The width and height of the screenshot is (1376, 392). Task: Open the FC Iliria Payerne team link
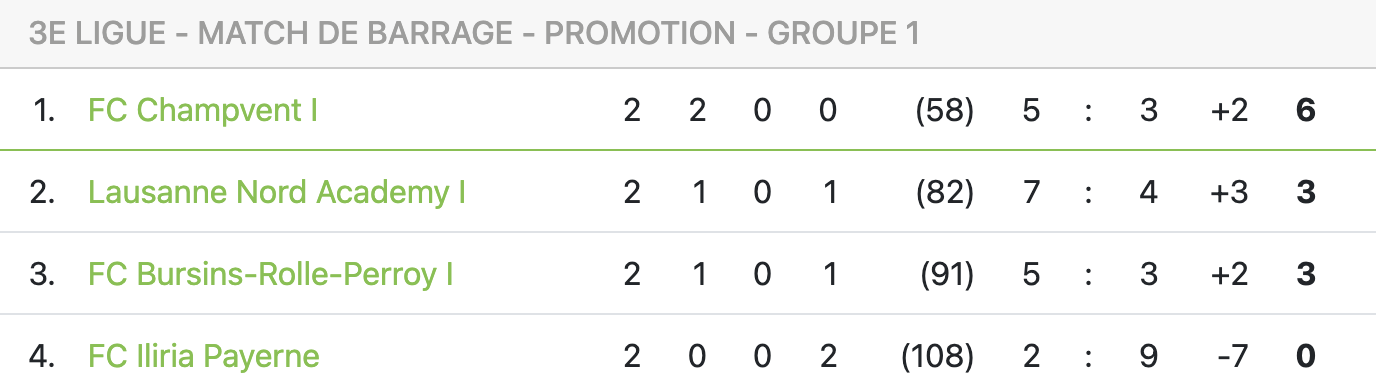tap(204, 356)
